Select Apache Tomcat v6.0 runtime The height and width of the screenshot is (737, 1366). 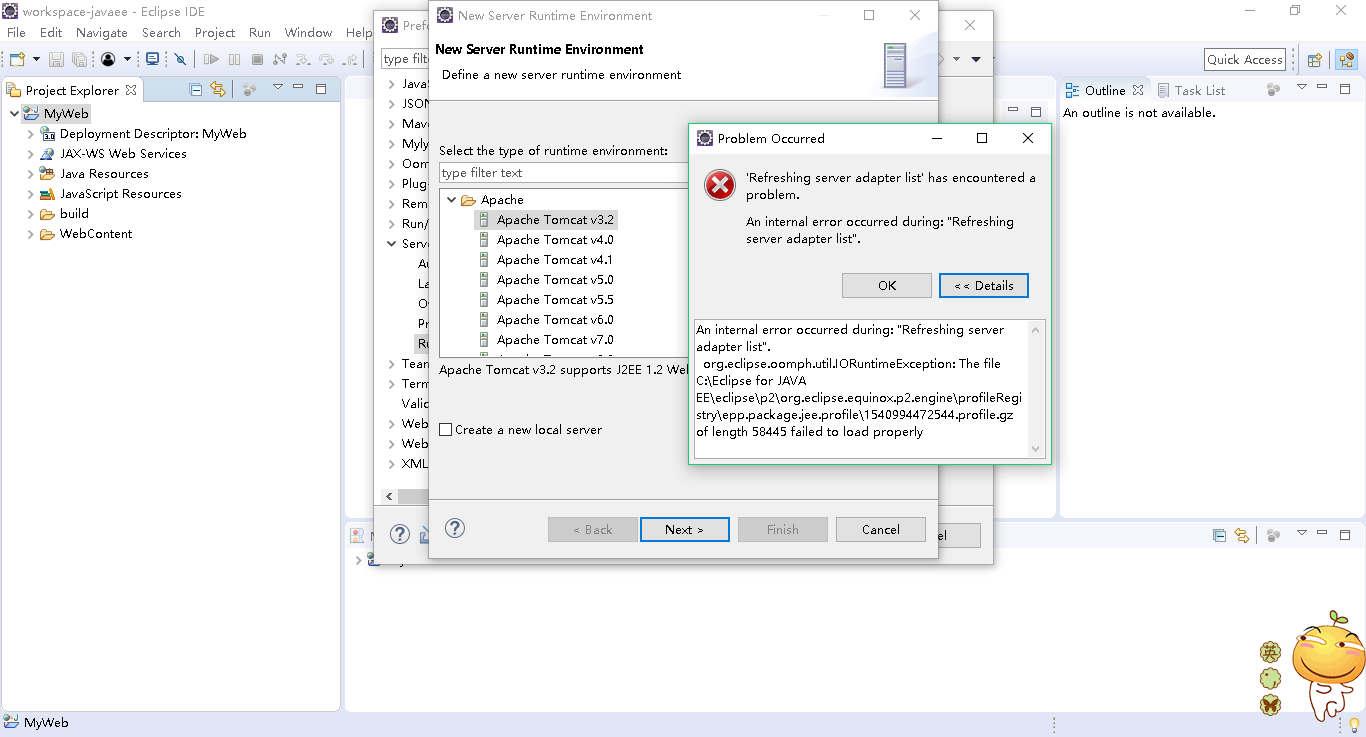[555, 319]
